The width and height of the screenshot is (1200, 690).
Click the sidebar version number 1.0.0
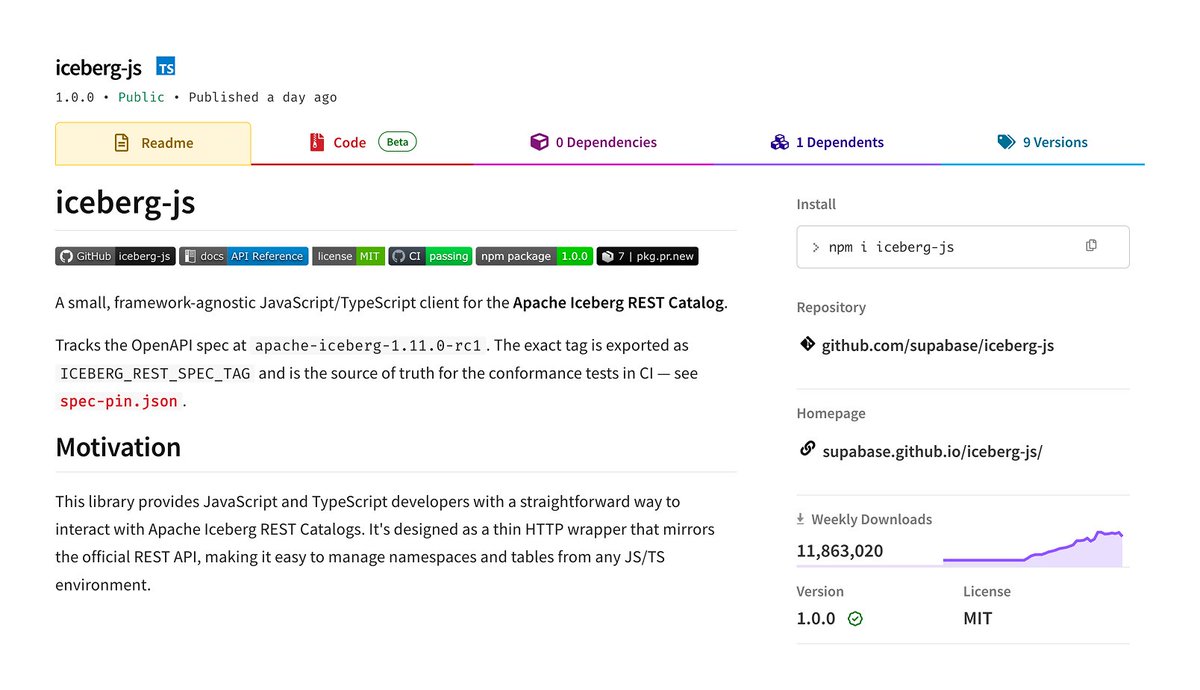click(816, 618)
